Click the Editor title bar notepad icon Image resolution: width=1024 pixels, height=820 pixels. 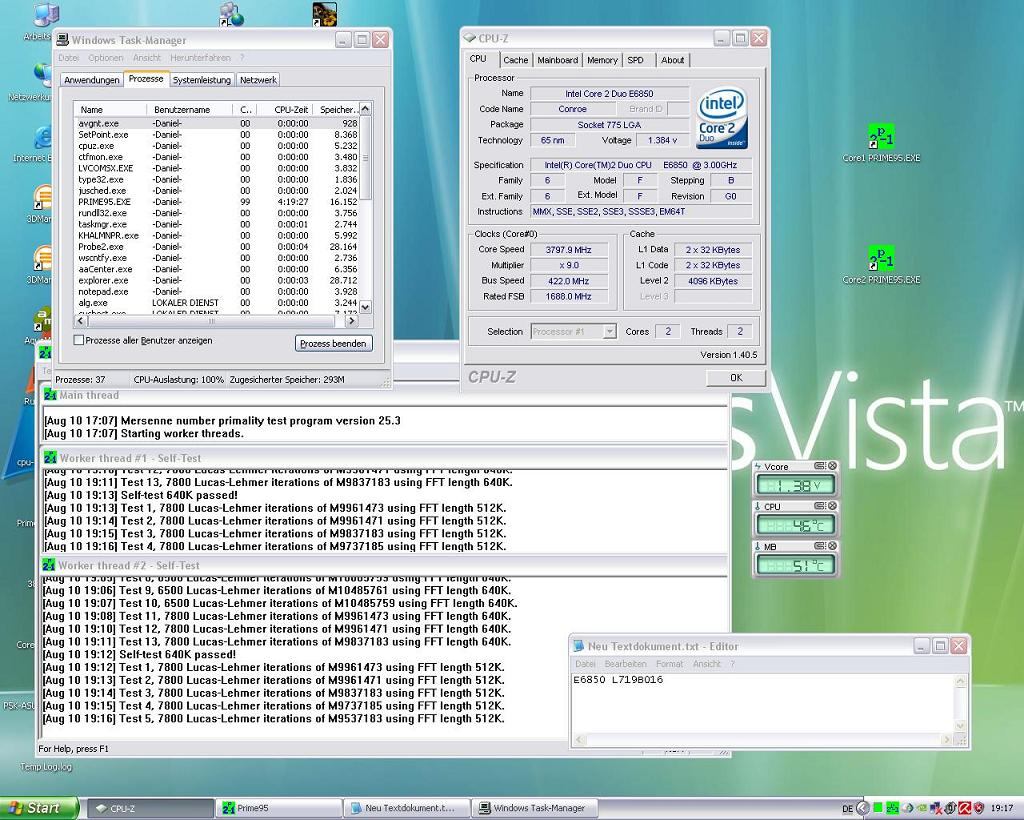tap(578, 646)
